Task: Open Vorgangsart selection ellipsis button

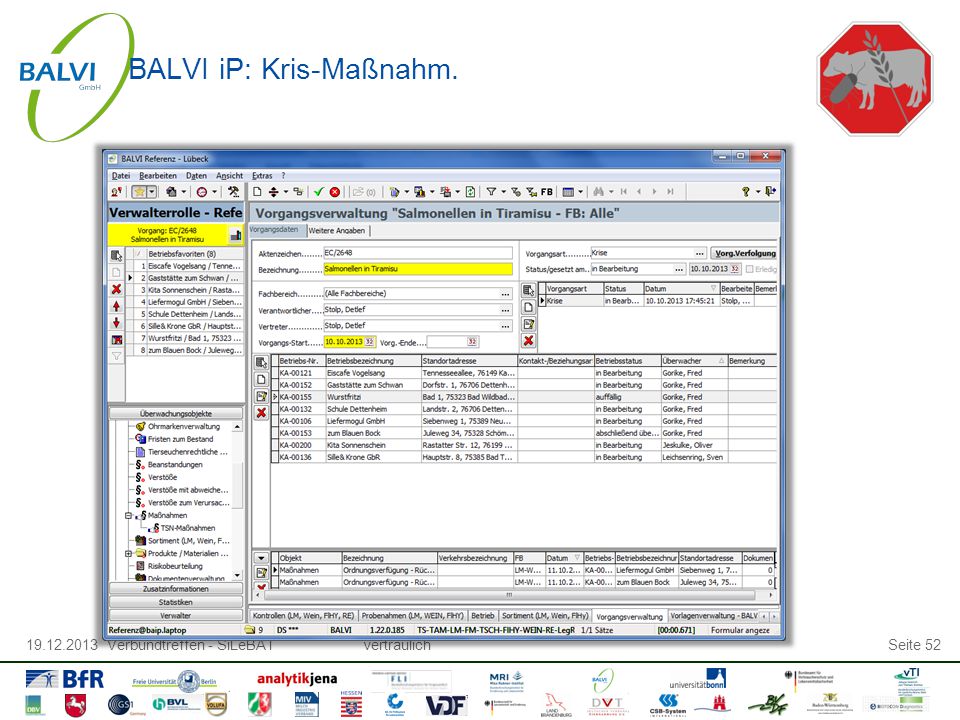Action: coord(699,253)
